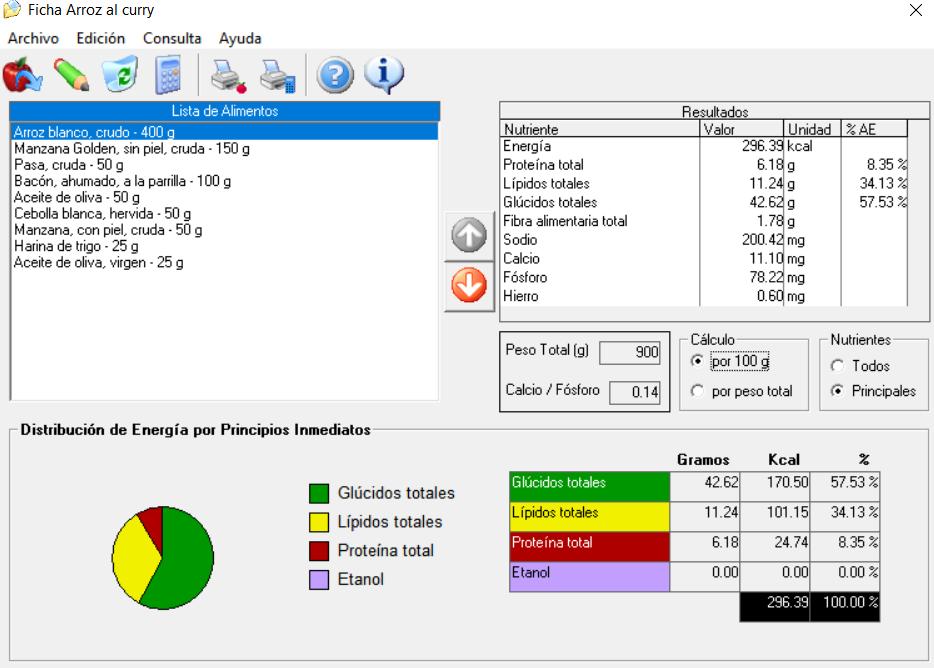934x668 pixels.
Task: Choose 'Principales' under Nutrientes
Action: [x=837, y=391]
